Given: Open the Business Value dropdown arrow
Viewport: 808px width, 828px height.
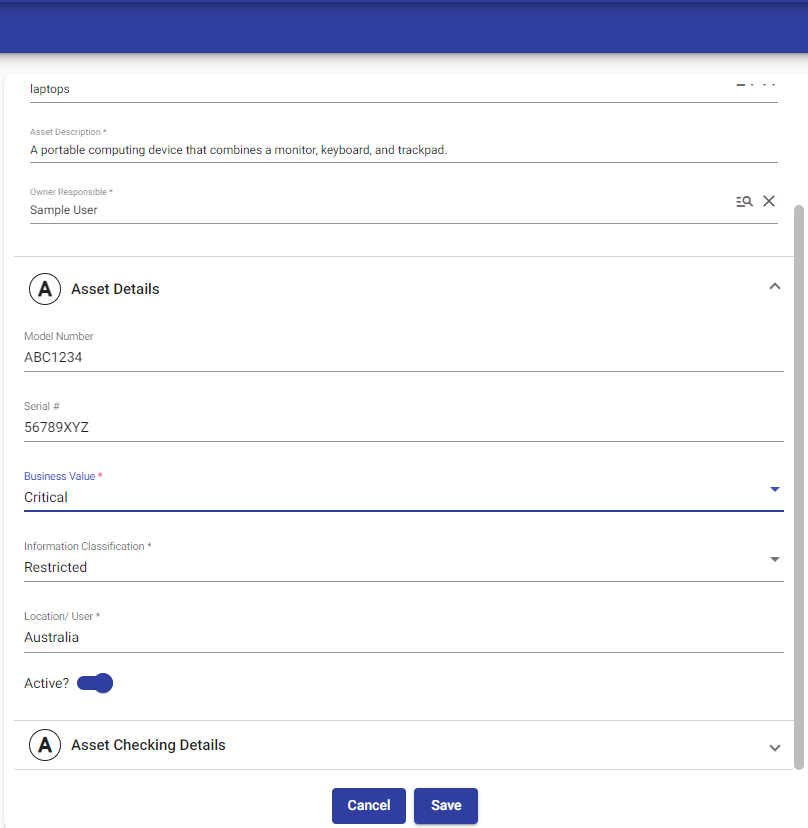Looking at the screenshot, I should click(x=774, y=489).
